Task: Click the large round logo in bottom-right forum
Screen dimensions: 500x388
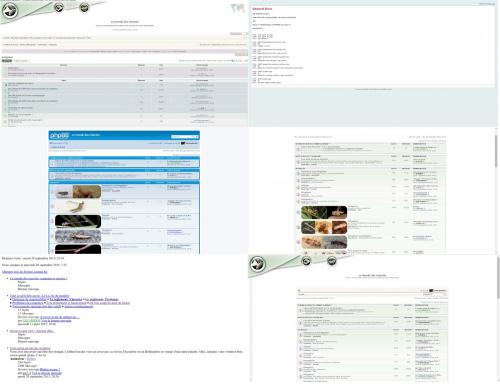Action: pos(257,264)
